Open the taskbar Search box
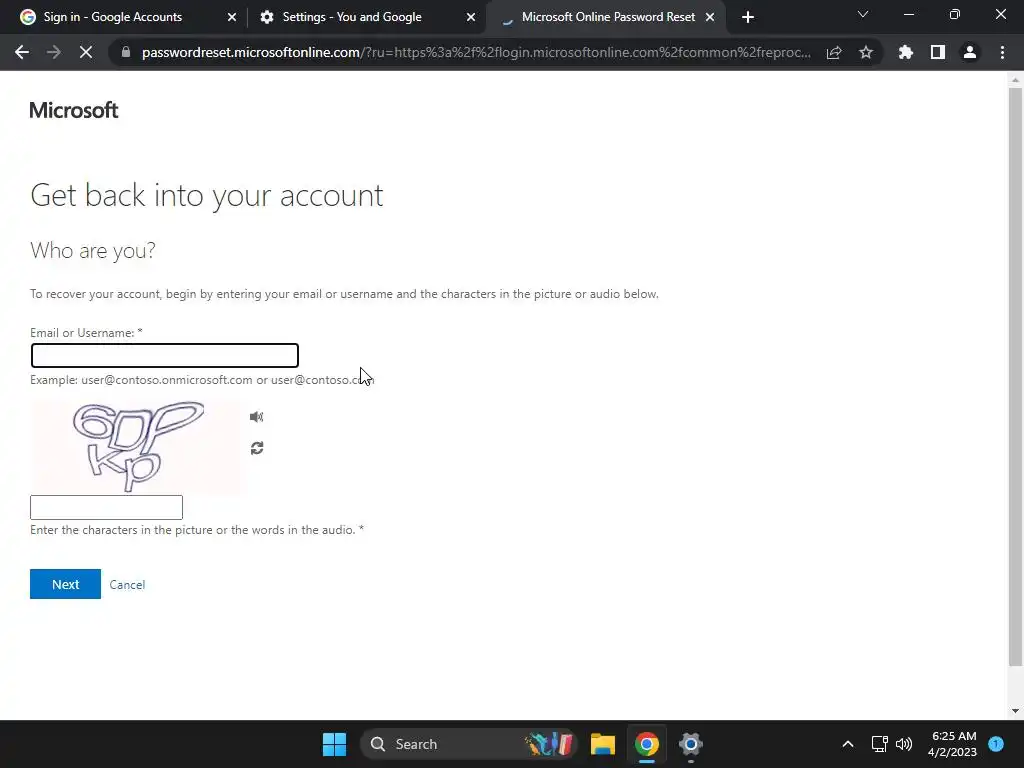The image size is (1024, 768). (469, 744)
